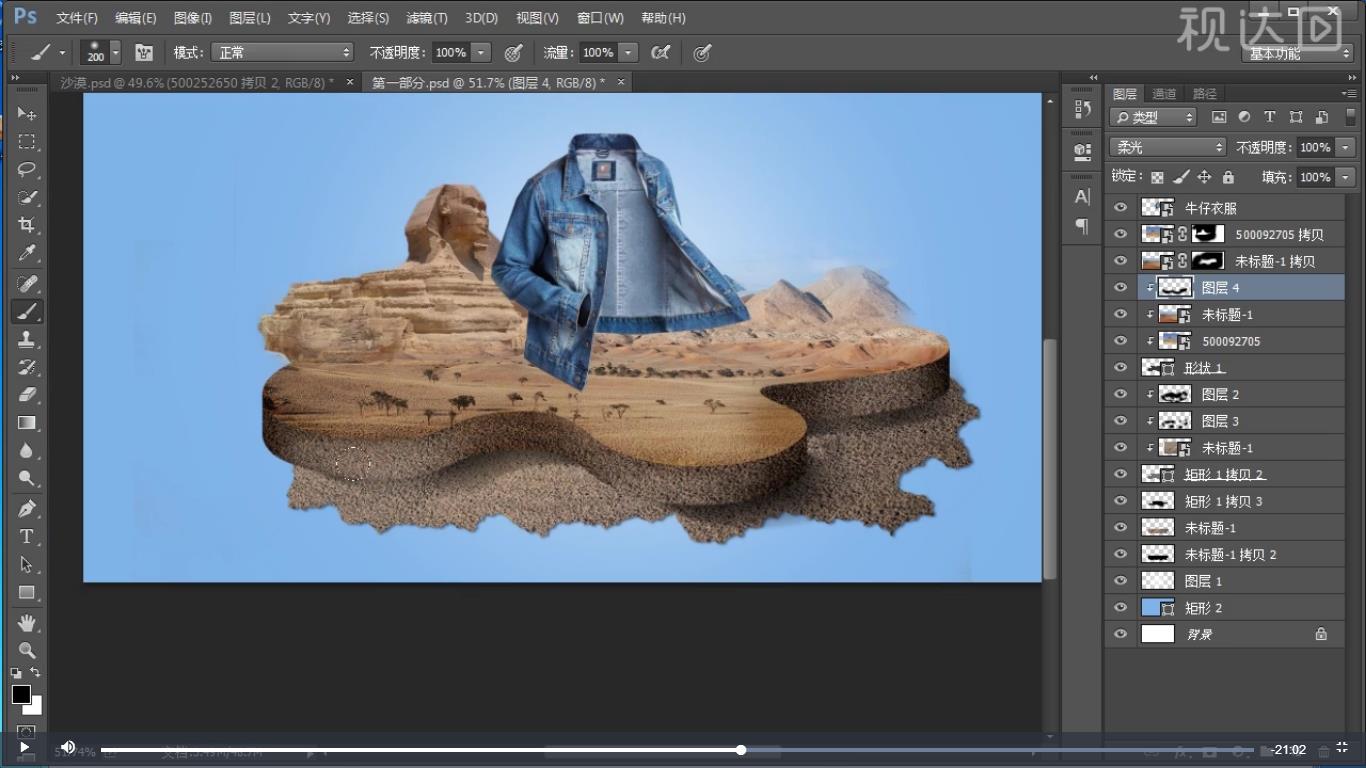
Task: Open the 基本功能 workspace dropdown
Action: [x=1298, y=53]
